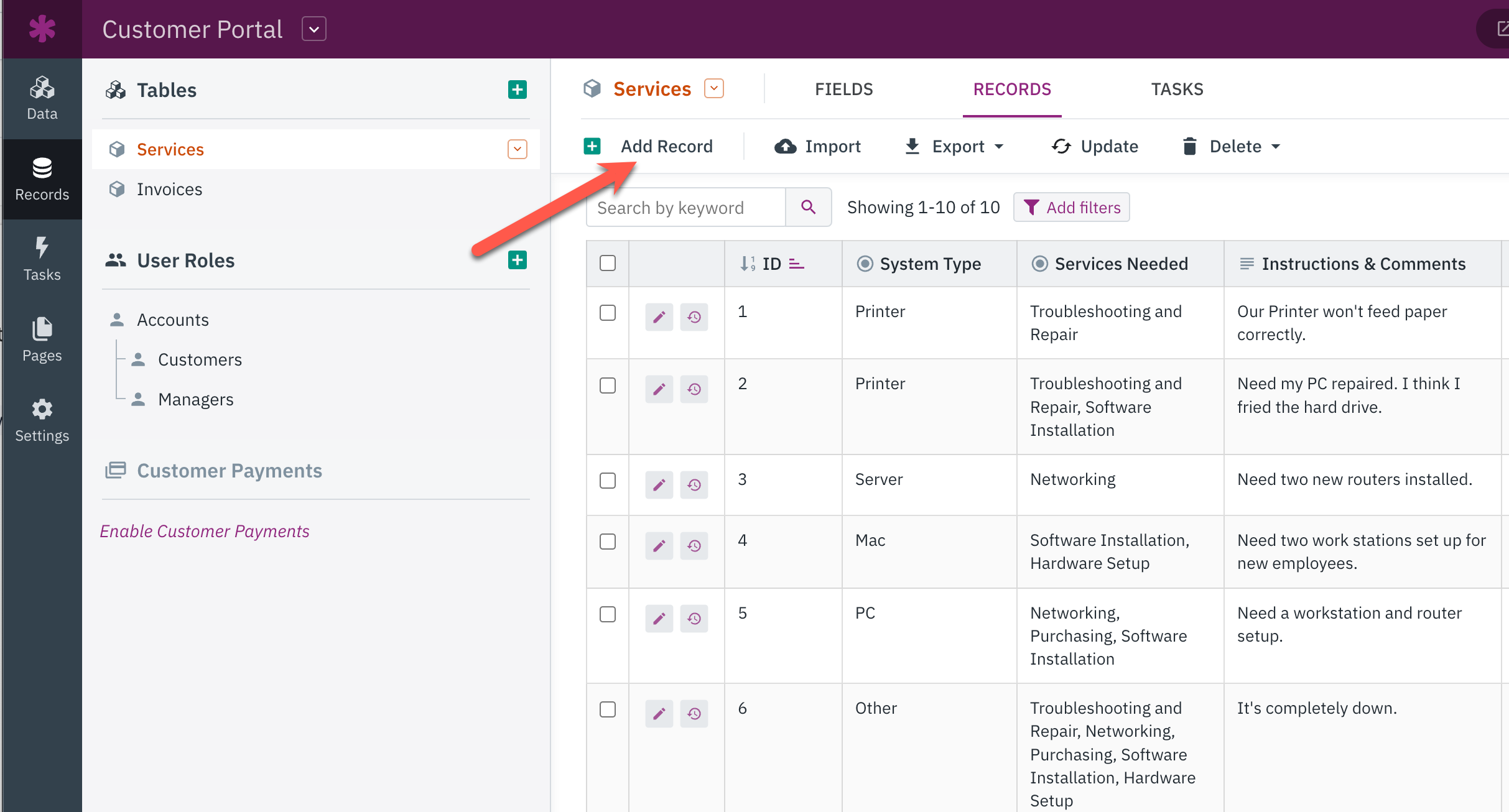Open the Tasks section in sidebar

coord(42,259)
